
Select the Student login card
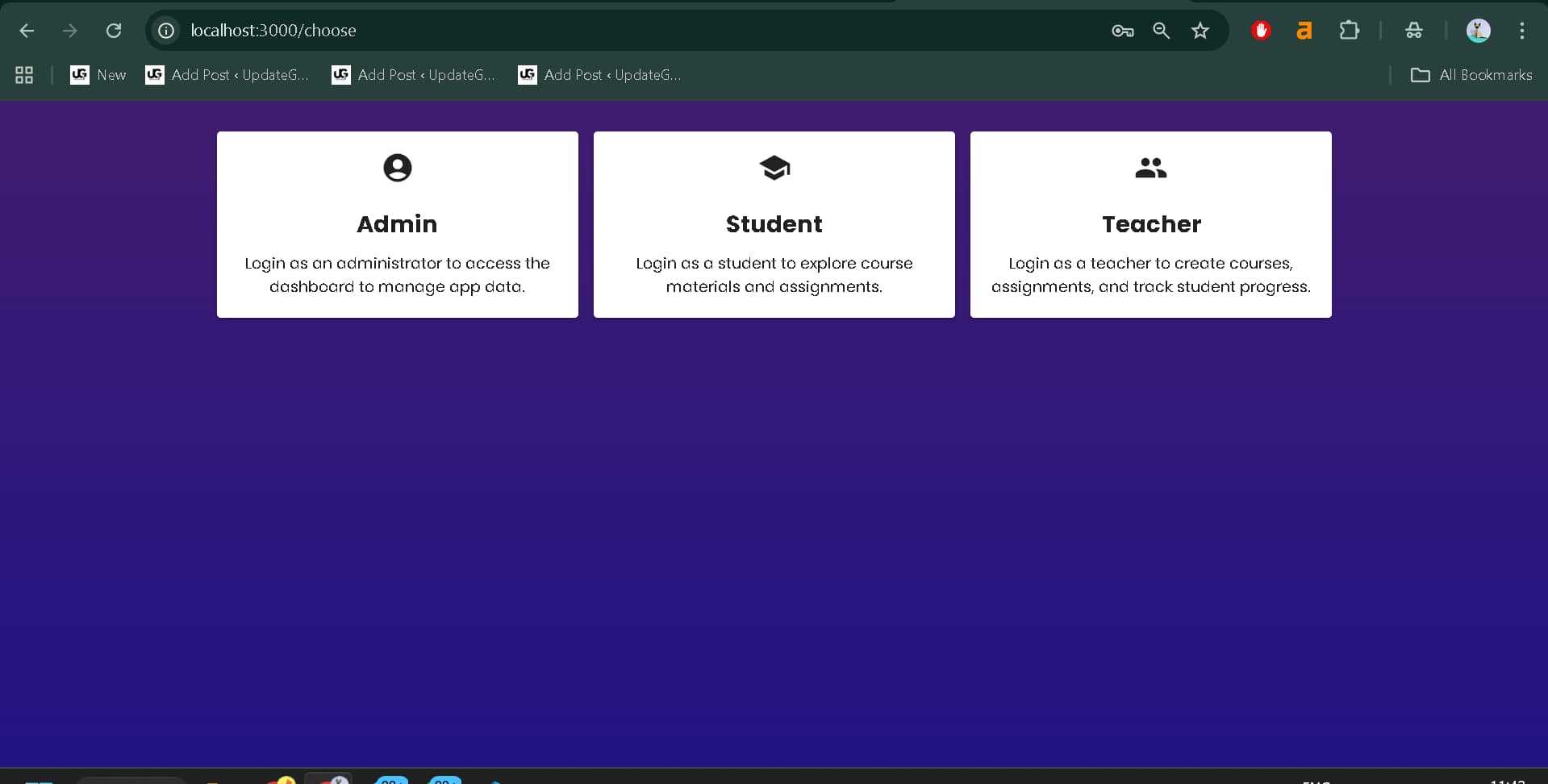pyautogui.click(x=774, y=224)
